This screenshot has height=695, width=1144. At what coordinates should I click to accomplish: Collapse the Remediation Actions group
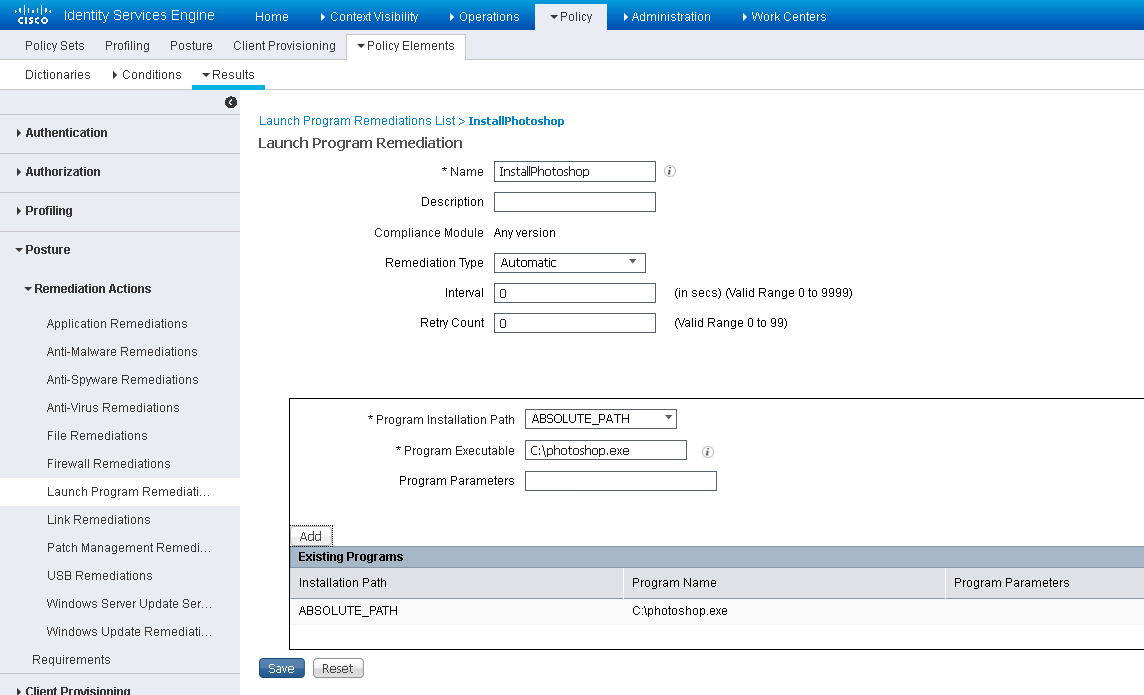88,289
